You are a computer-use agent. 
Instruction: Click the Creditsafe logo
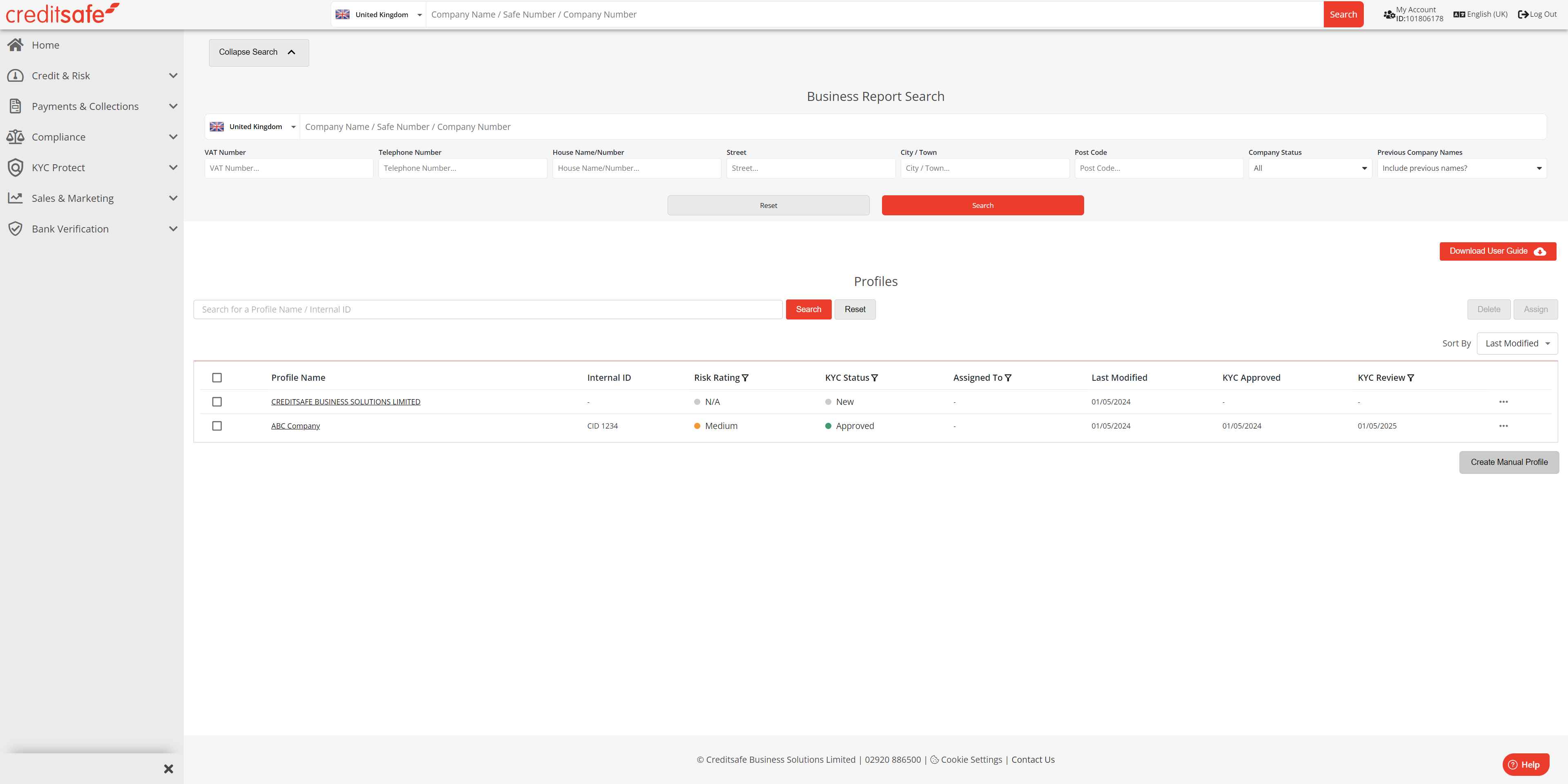(62, 13)
